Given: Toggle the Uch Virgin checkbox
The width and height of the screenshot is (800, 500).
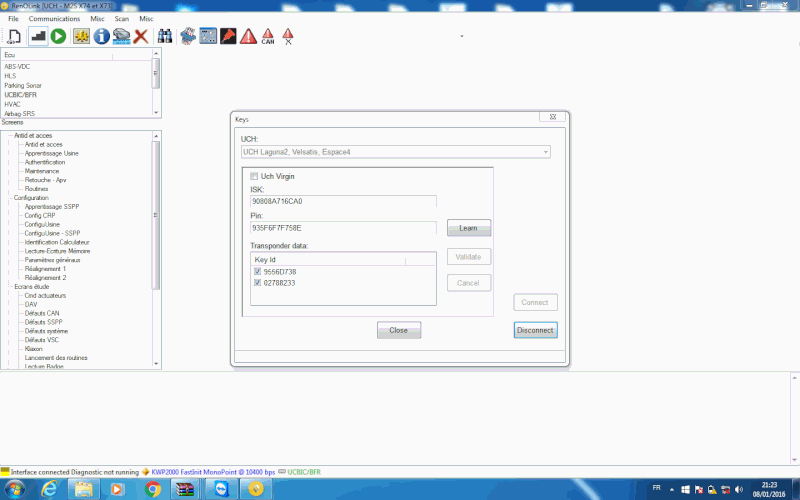Looking at the screenshot, I should click(x=255, y=177).
